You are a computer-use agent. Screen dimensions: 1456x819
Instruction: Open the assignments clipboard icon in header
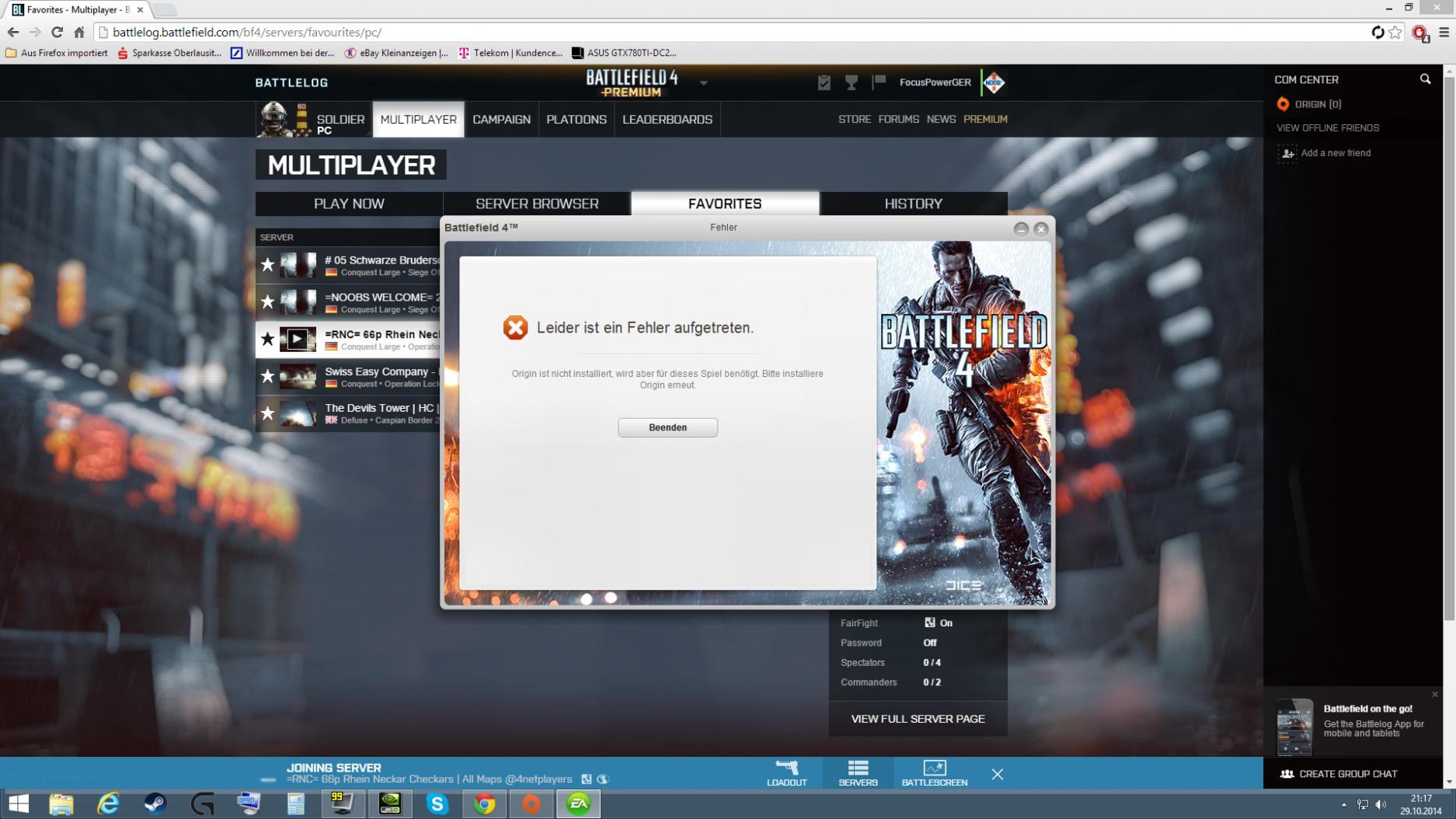824,82
